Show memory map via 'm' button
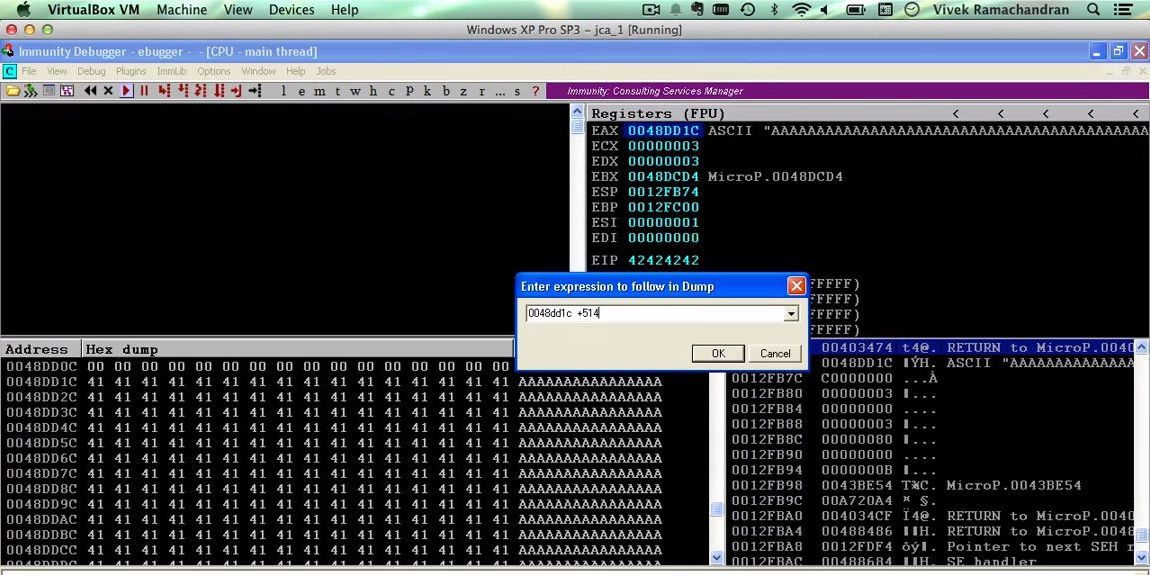Viewport: 1150px width, 575px height. pyautogui.click(x=319, y=91)
